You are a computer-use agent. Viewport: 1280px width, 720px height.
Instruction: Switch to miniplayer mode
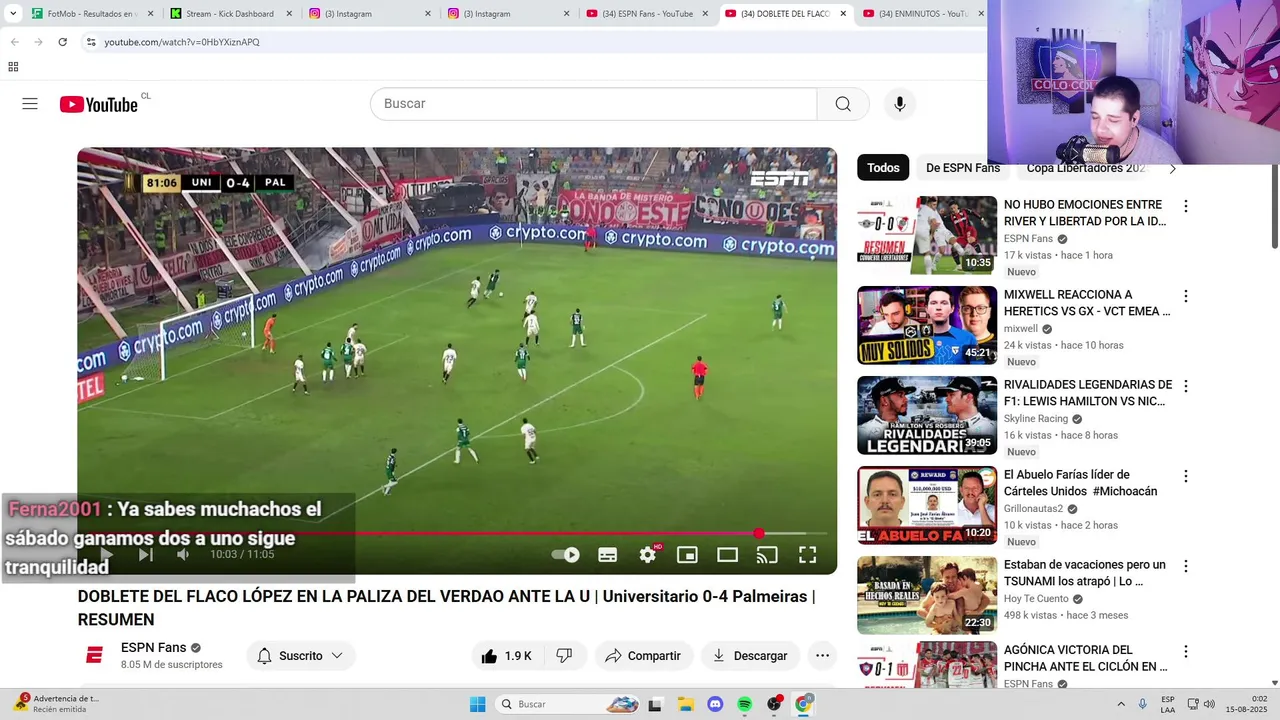point(687,555)
